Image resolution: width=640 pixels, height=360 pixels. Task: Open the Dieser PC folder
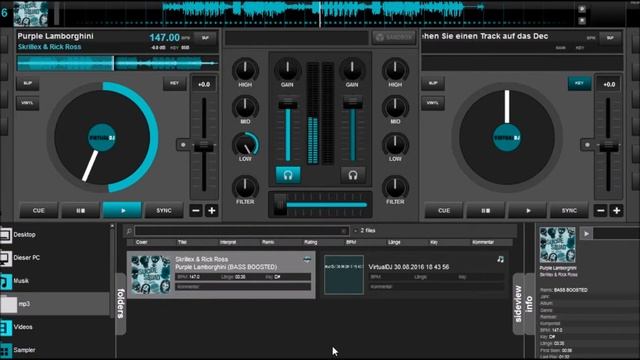point(27,258)
